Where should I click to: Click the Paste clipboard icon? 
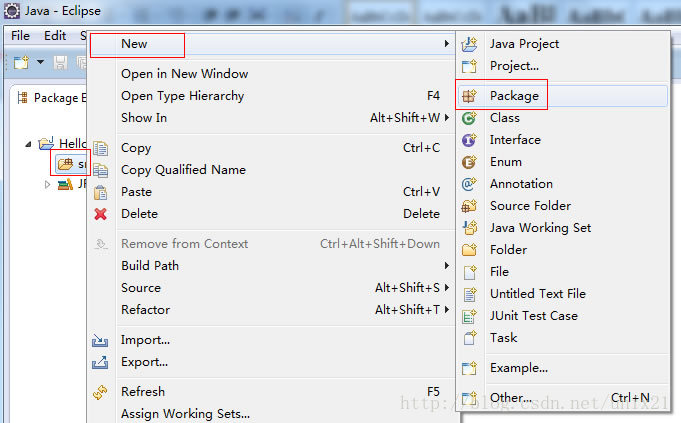pyautogui.click(x=100, y=192)
